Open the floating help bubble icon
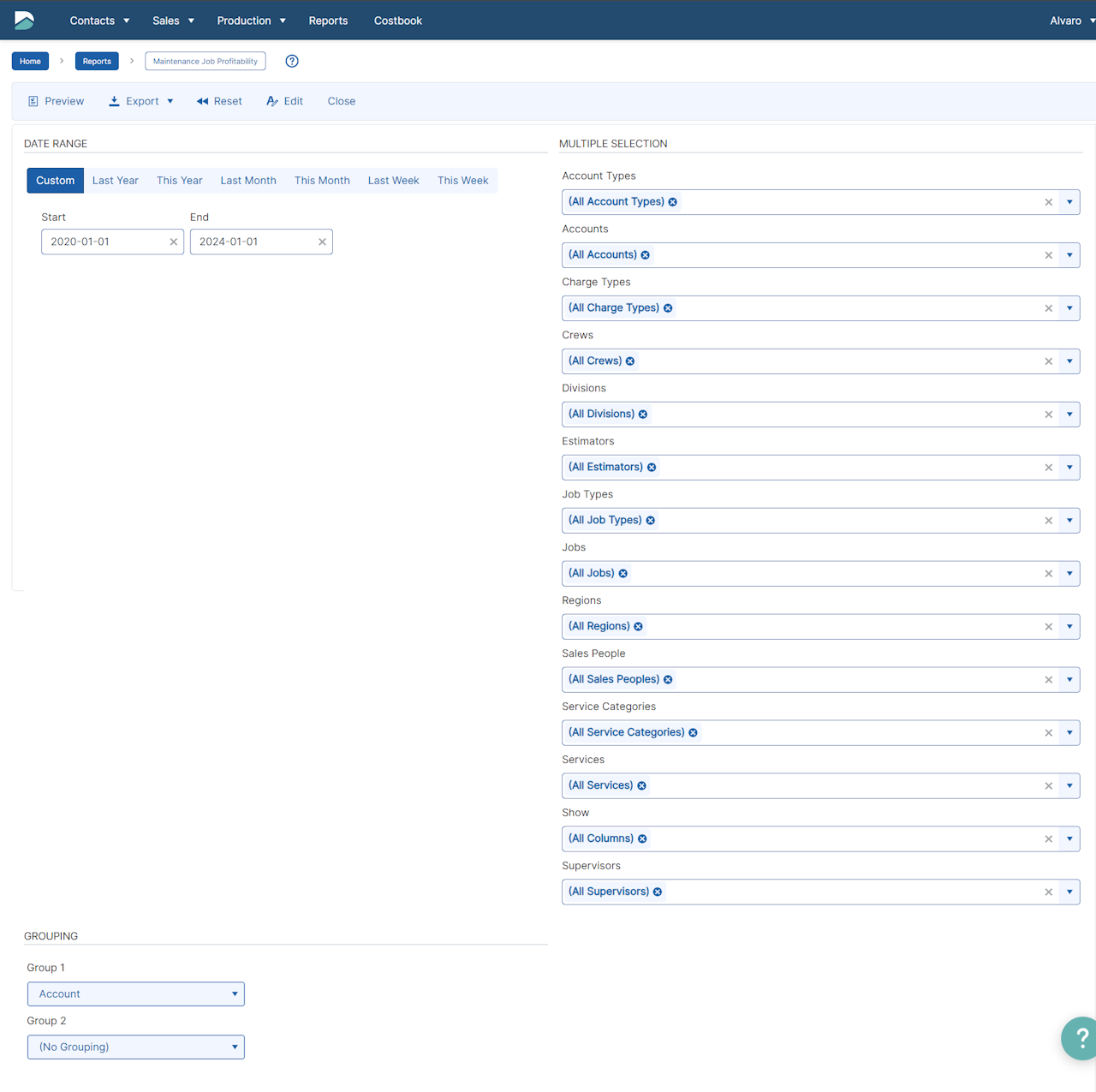The width and height of the screenshot is (1096, 1092). [x=1080, y=1038]
